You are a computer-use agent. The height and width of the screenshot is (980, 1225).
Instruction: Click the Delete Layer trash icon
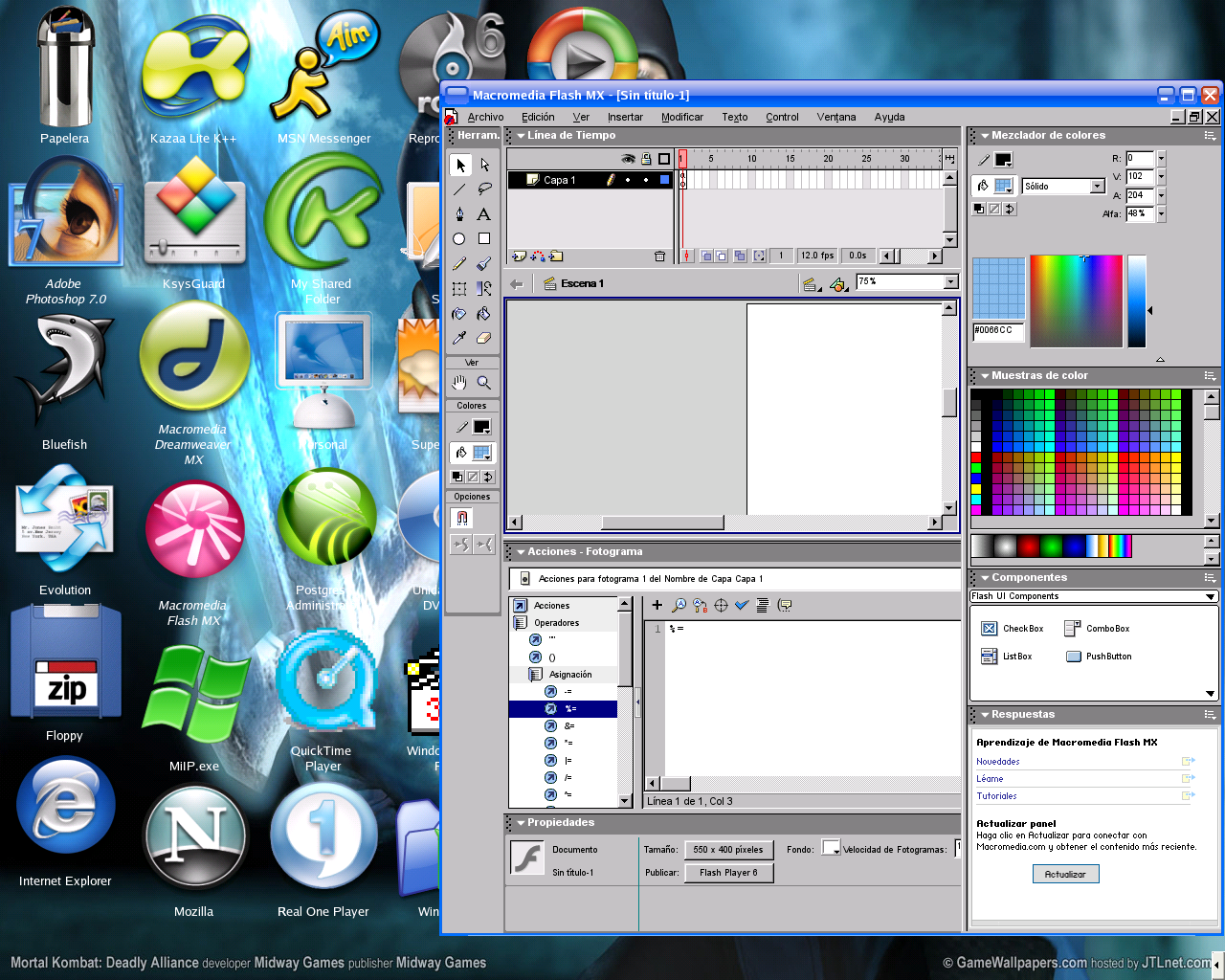coord(659,256)
